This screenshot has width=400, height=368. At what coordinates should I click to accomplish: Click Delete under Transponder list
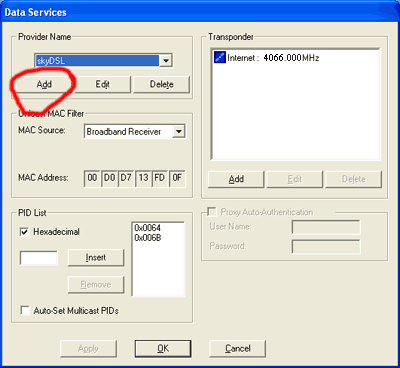[x=353, y=179]
